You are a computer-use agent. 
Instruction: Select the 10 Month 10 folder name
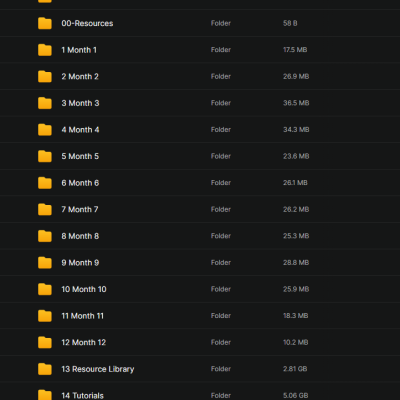(x=84, y=289)
